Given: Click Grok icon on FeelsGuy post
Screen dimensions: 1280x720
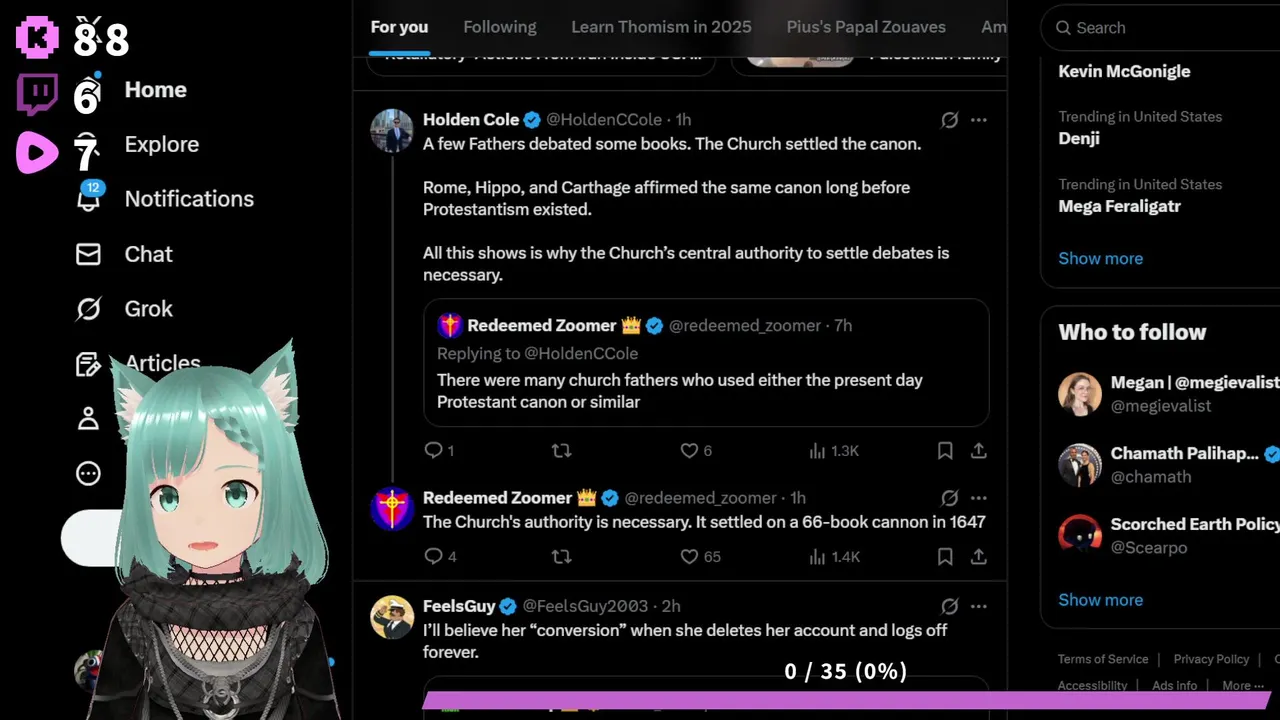Looking at the screenshot, I should tap(950, 606).
